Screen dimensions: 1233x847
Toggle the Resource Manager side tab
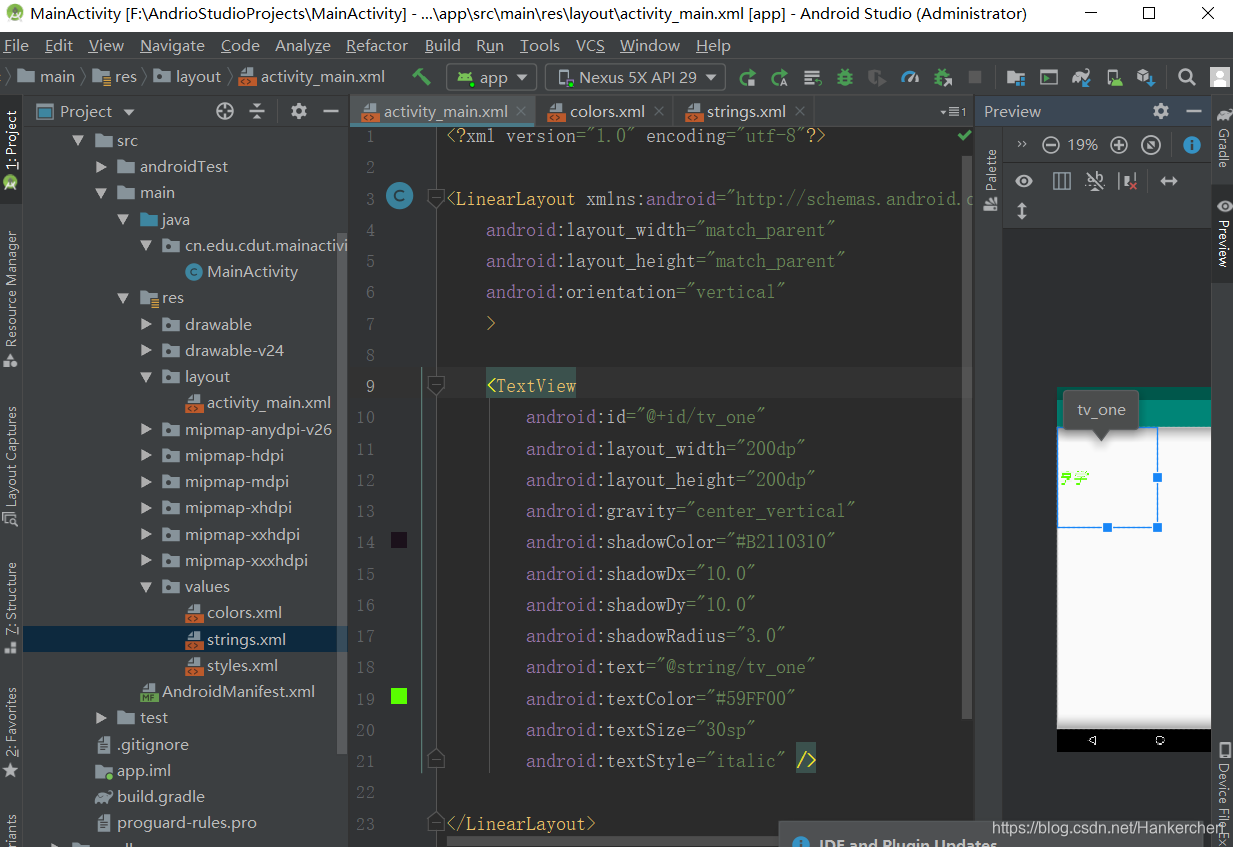pos(11,297)
